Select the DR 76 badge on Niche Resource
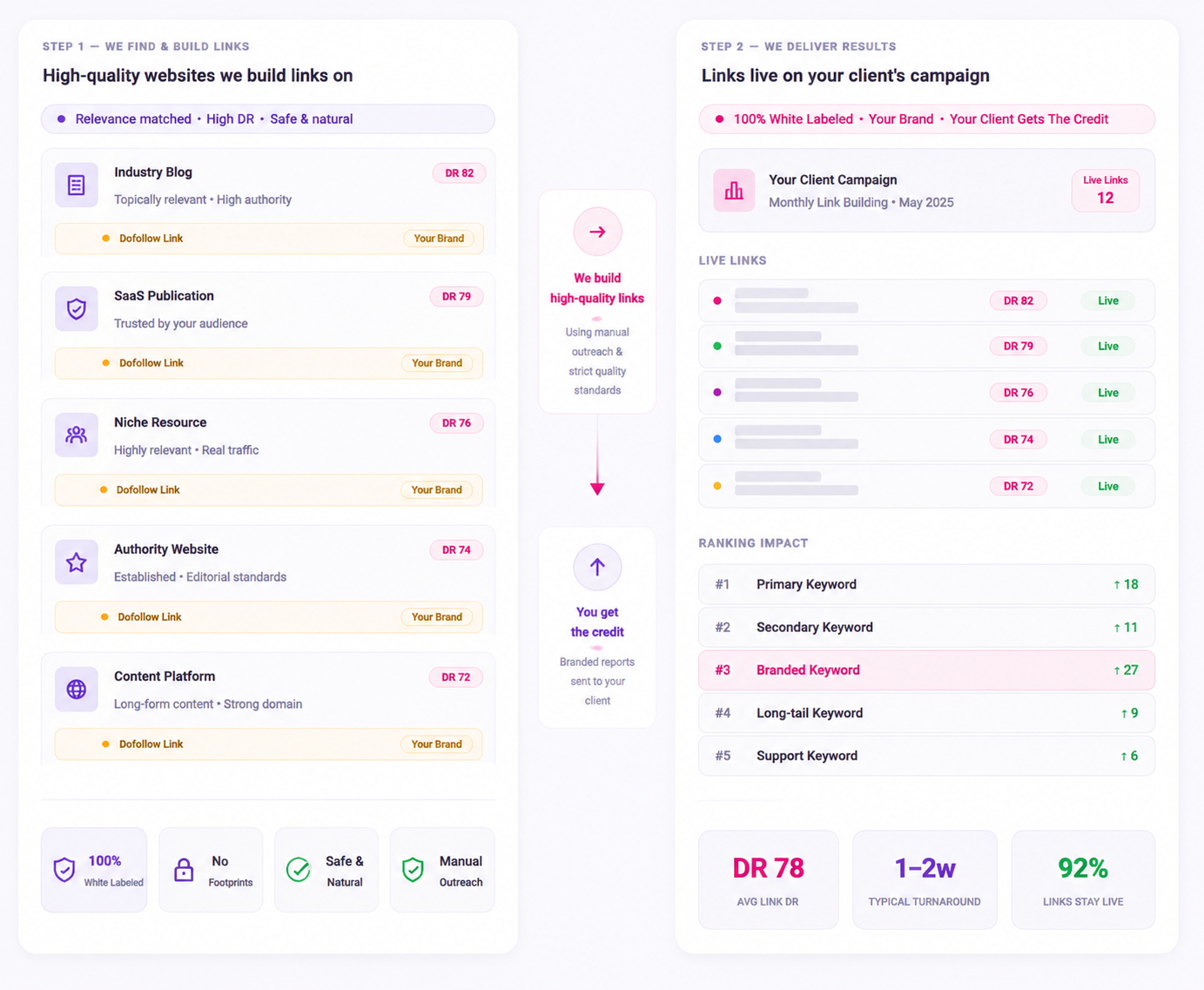 tap(456, 423)
